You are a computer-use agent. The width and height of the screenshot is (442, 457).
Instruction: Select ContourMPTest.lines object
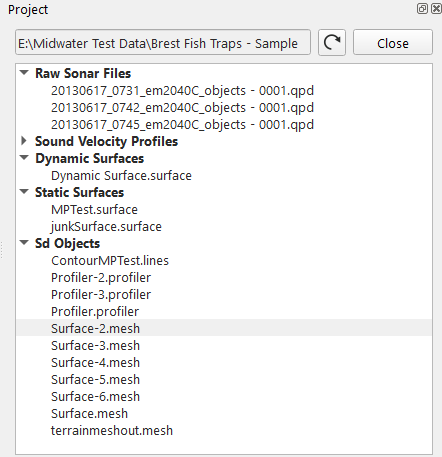pyautogui.click(x=110, y=261)
